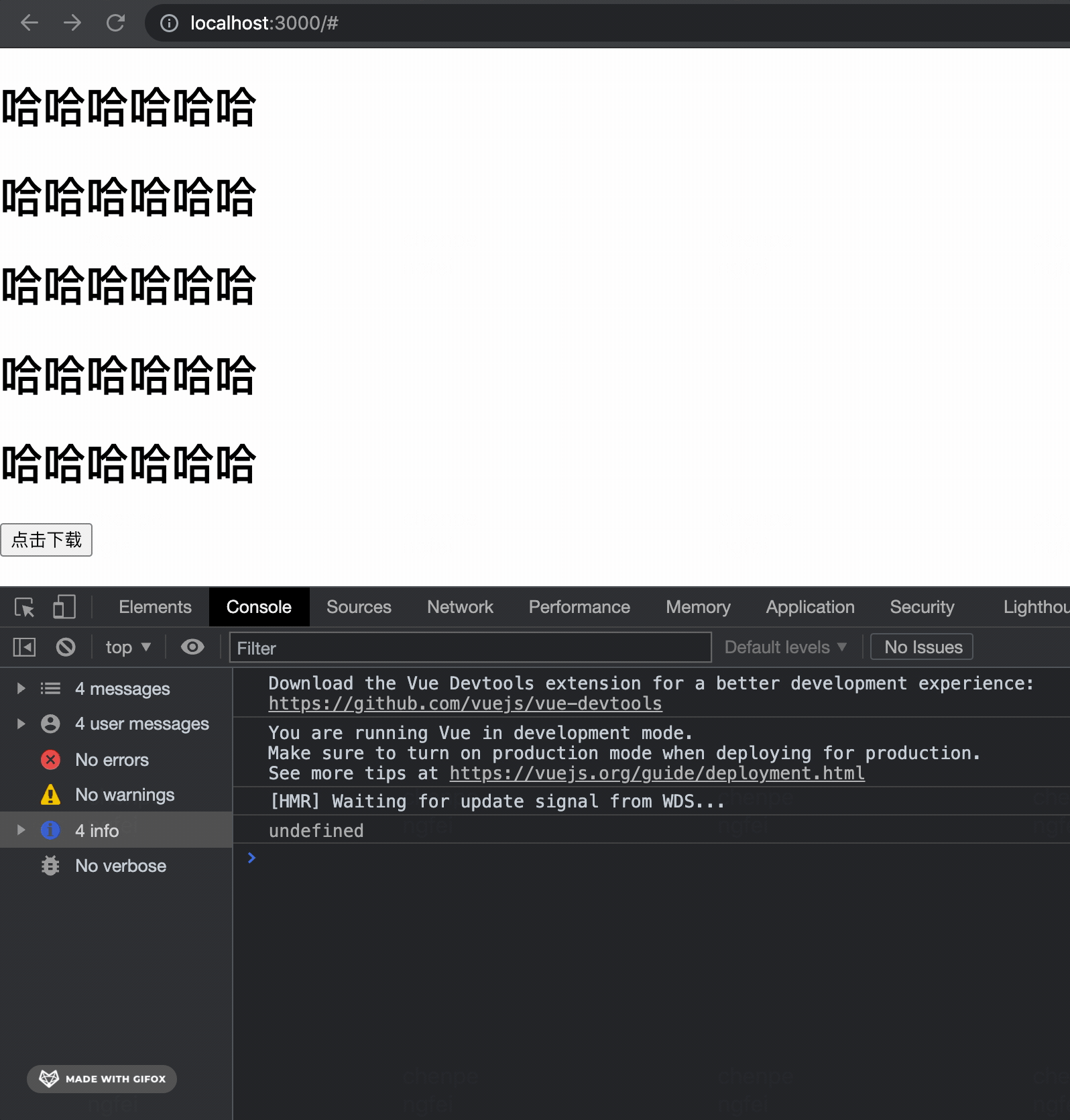This screenshot has height=1120, width=1070.
Task: Hide the console sidebar
Action: 24,647
